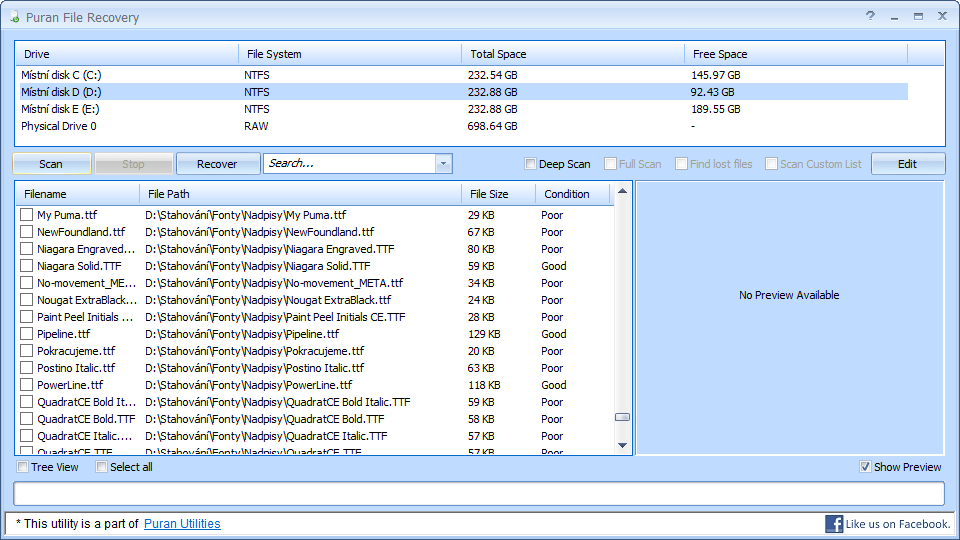Click the Recover button
This screenshot has height=540, width=960.
click(217, 163)
